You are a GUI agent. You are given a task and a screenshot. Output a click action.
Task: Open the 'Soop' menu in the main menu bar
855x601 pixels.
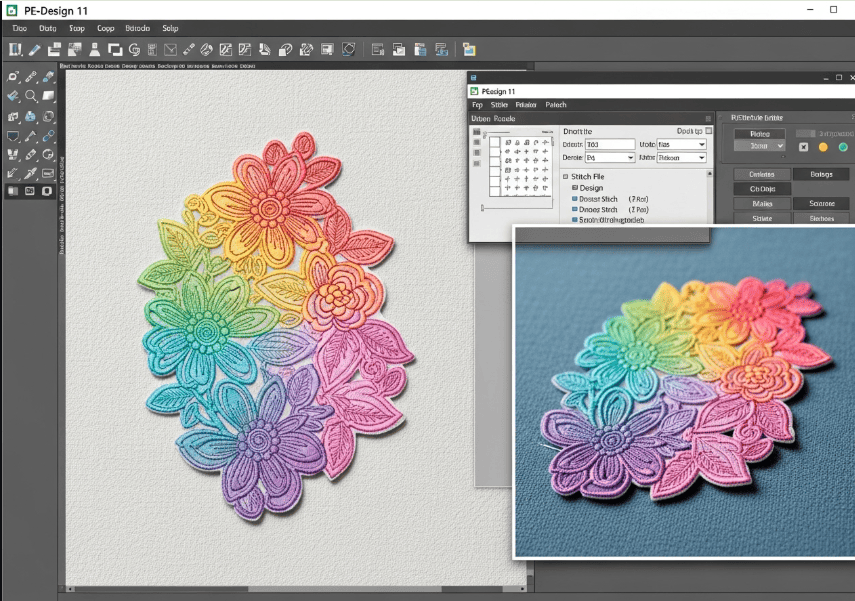coord(77,28)
